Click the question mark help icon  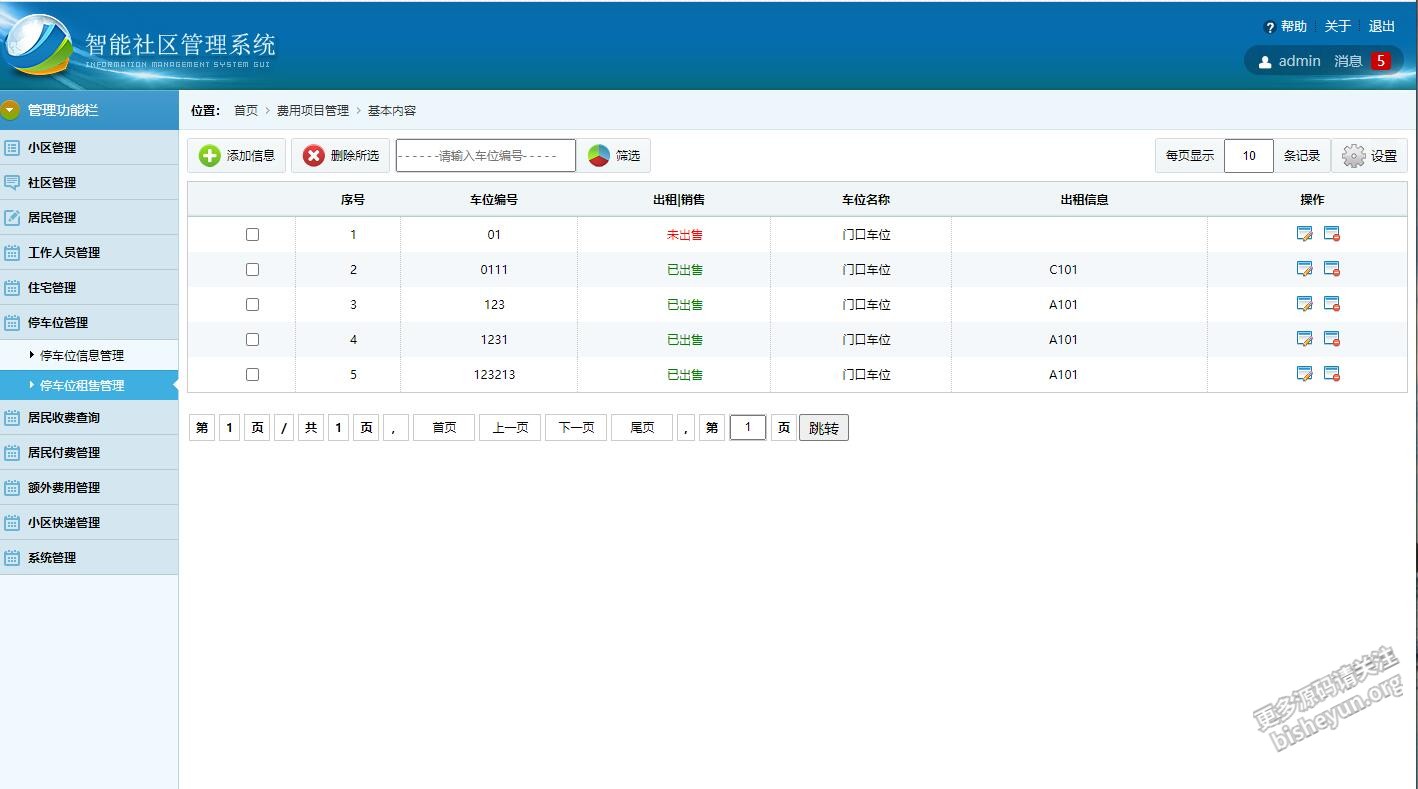1270,28
